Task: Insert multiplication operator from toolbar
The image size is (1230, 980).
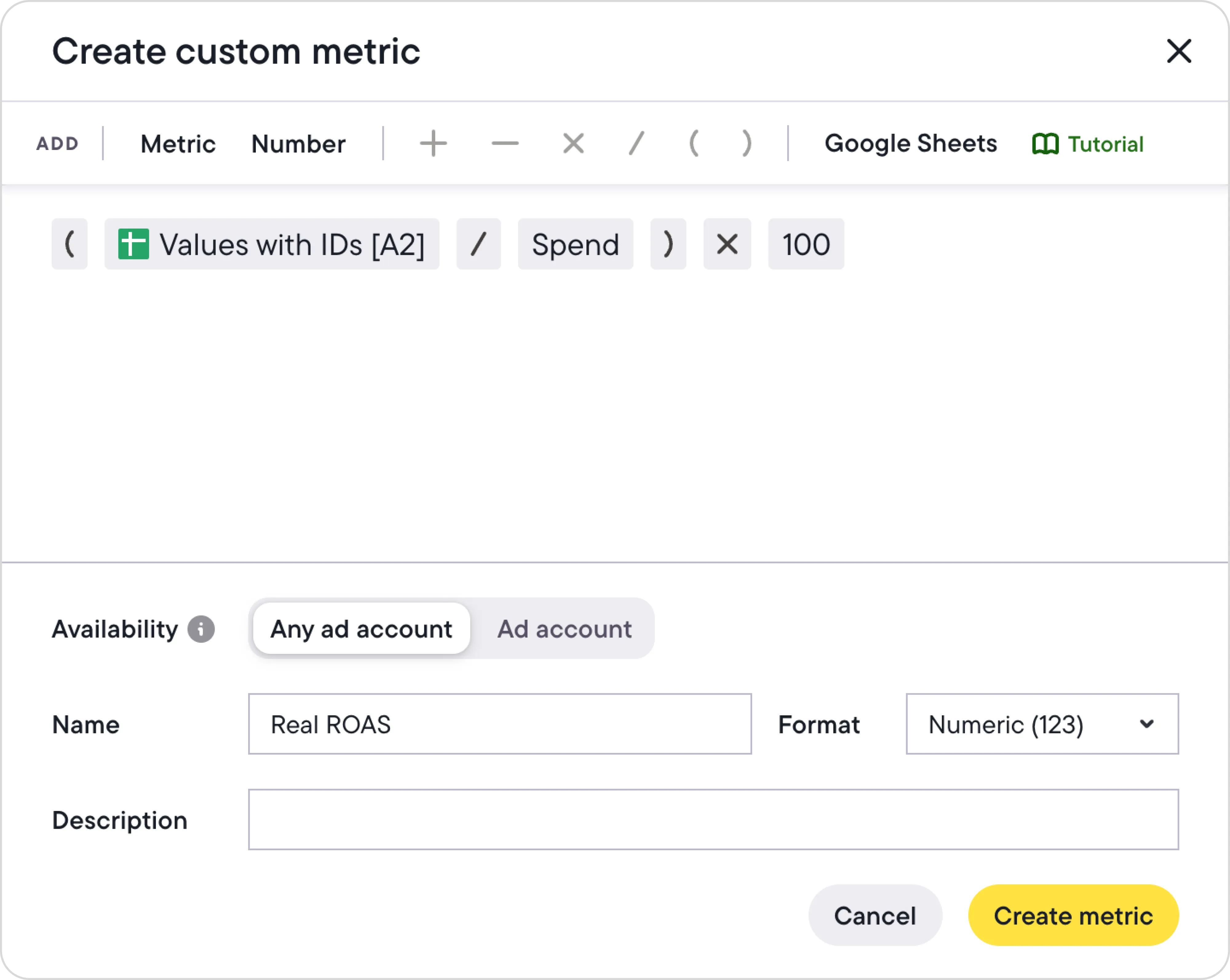Action: pos(573,143)
